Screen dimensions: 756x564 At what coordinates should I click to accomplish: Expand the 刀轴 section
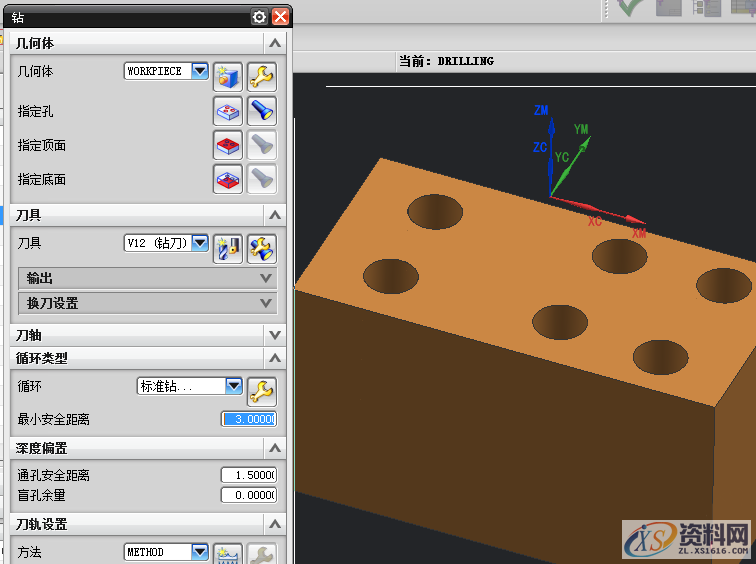coord(146,335)
